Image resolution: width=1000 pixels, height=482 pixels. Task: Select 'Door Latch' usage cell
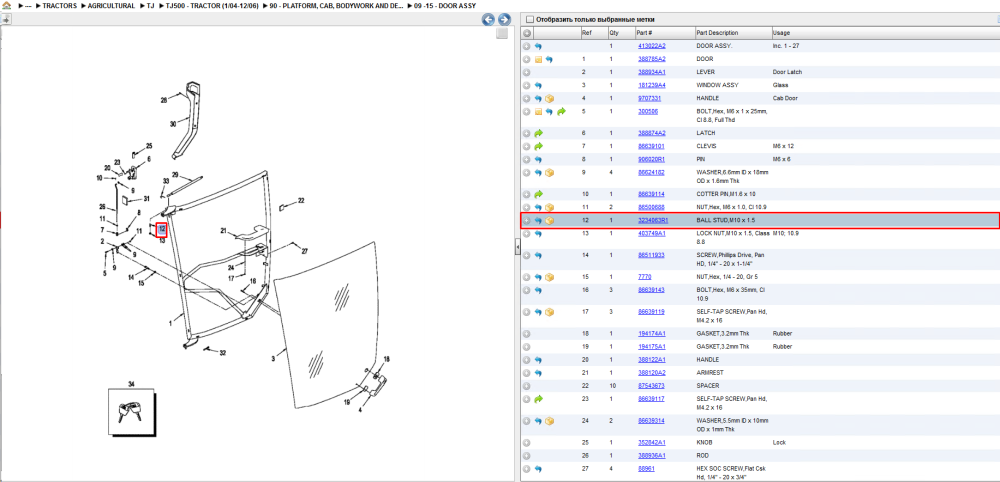(x=787, y=73)
